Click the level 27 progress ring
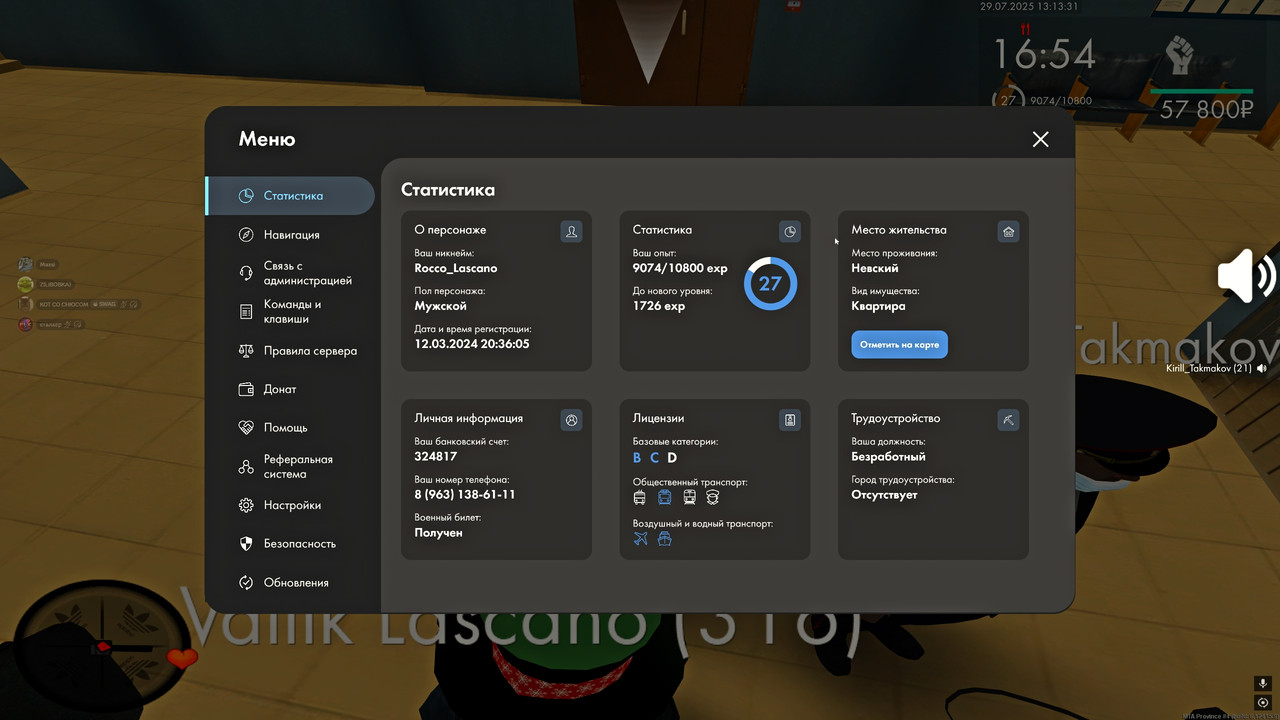1280x720 pixels. click(x=770, y=284)
